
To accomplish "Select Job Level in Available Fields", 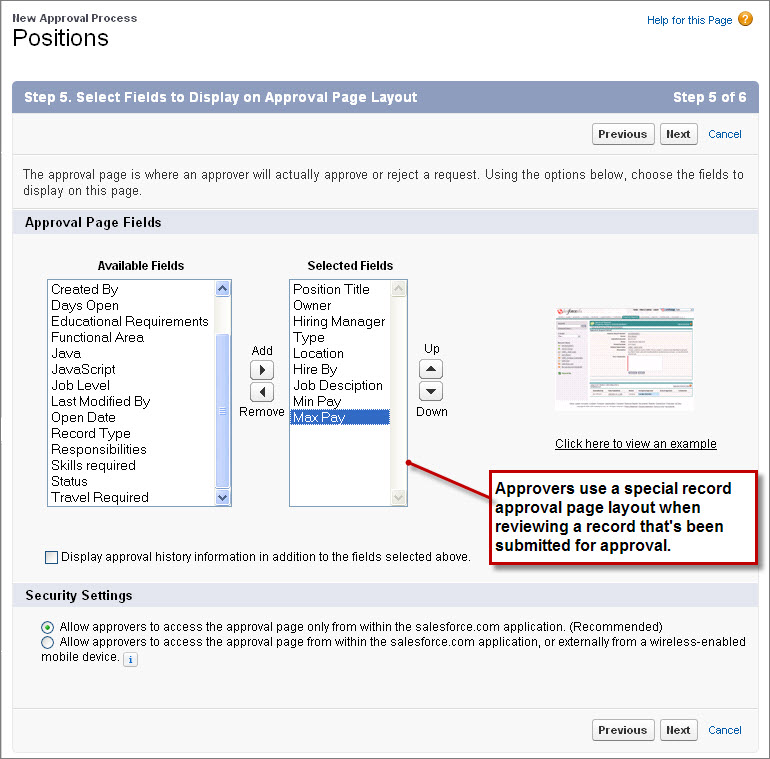I will 132,385.
